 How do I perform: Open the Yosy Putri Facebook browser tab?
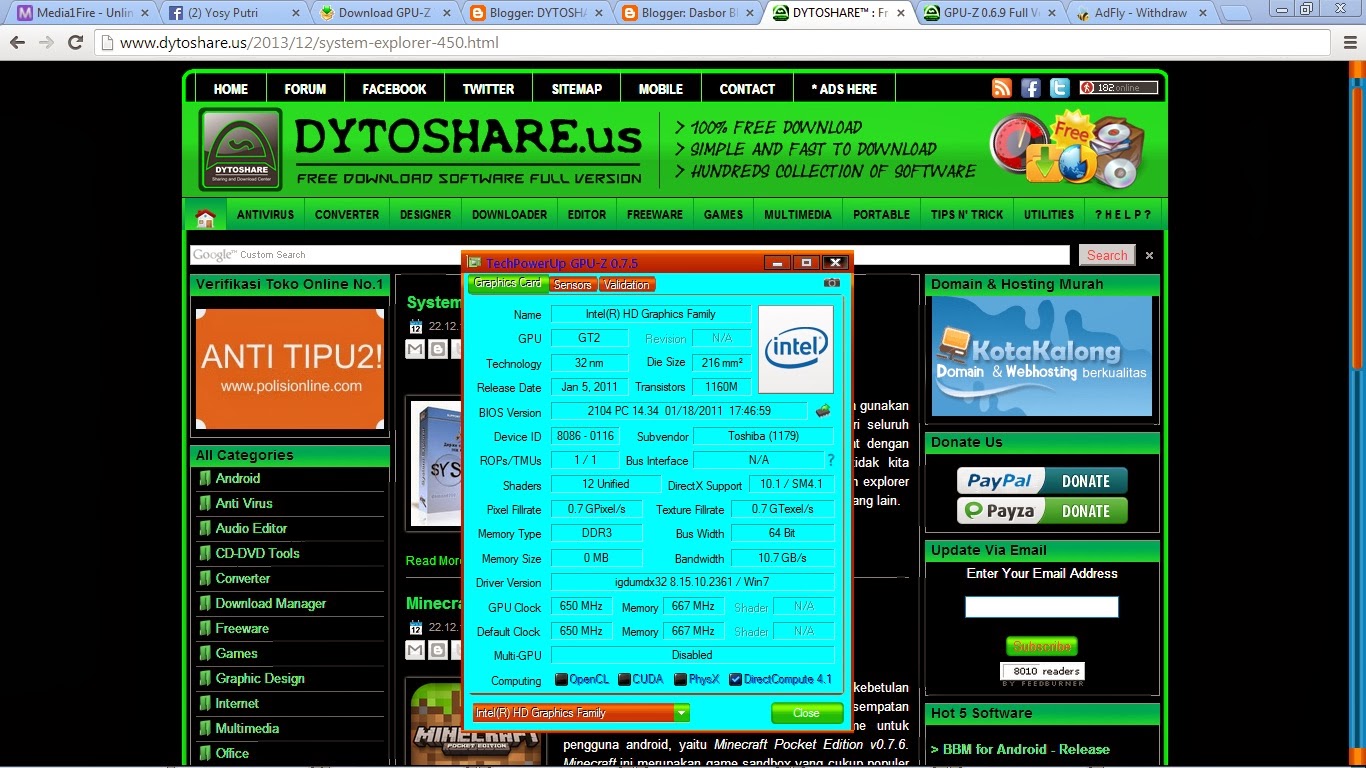(x=236, y=14)
